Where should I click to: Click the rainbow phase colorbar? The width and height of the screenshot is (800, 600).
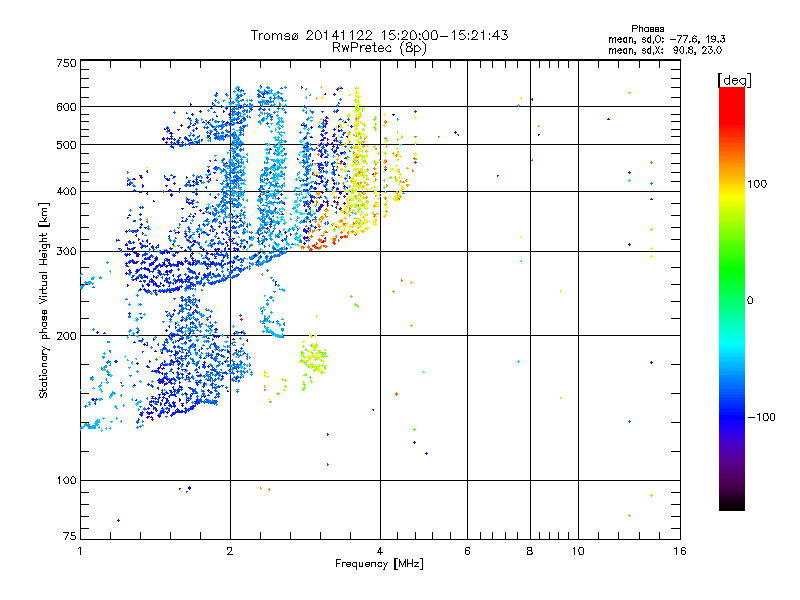(x=732, y=298)
